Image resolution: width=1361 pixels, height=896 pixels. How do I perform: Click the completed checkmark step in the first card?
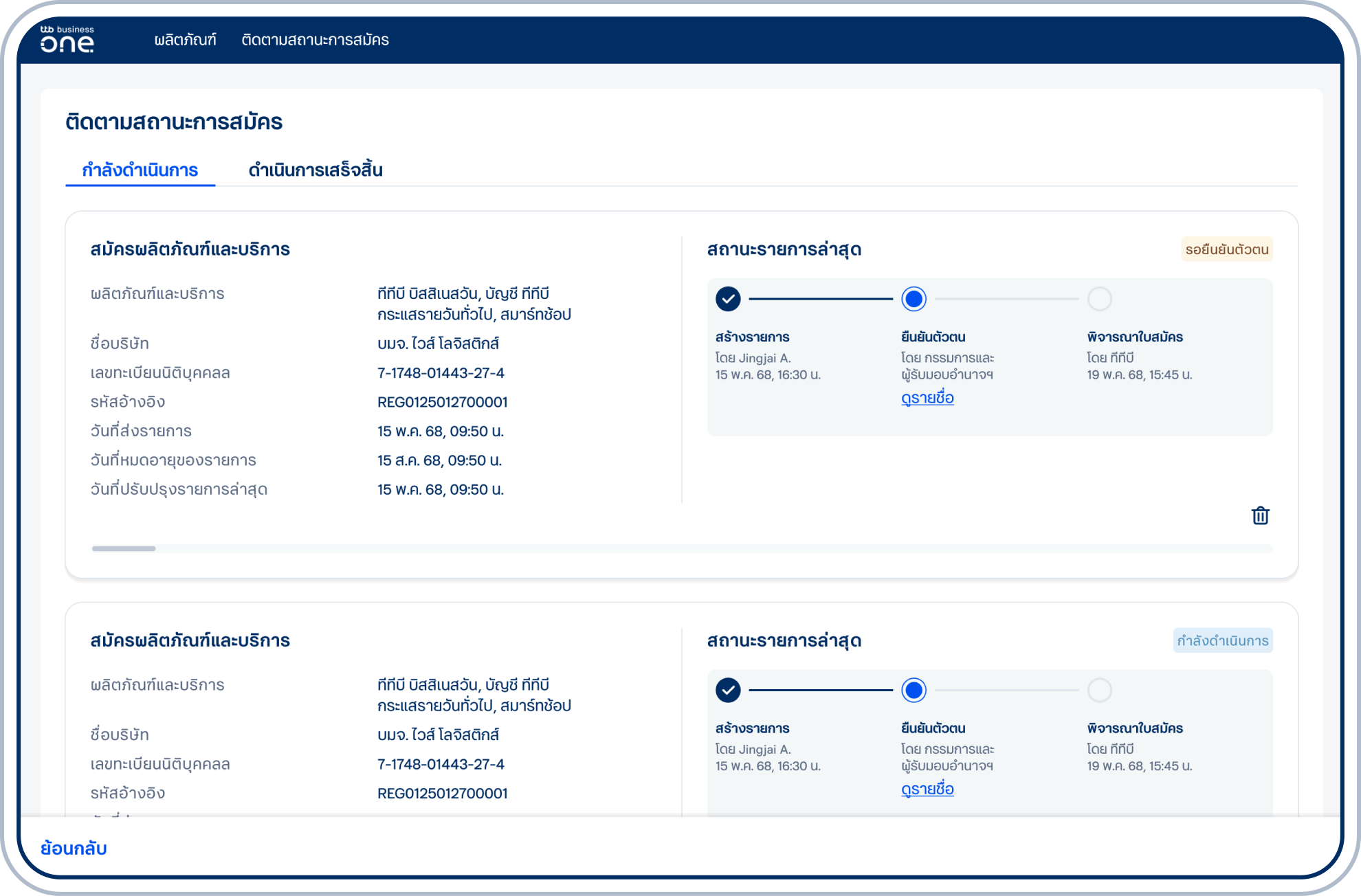pyautogui.click(x=728, y=299)
